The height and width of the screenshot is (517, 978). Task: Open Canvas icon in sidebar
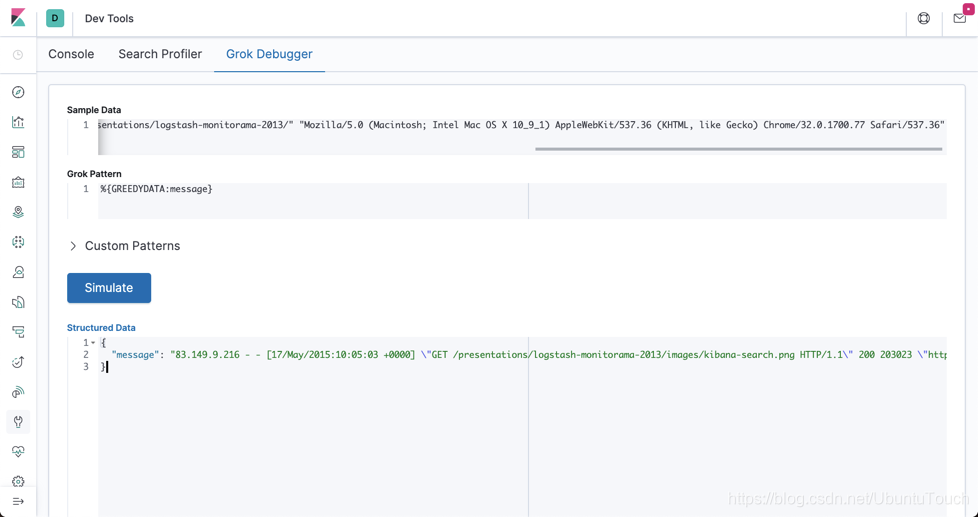click(x=18, y=182)
